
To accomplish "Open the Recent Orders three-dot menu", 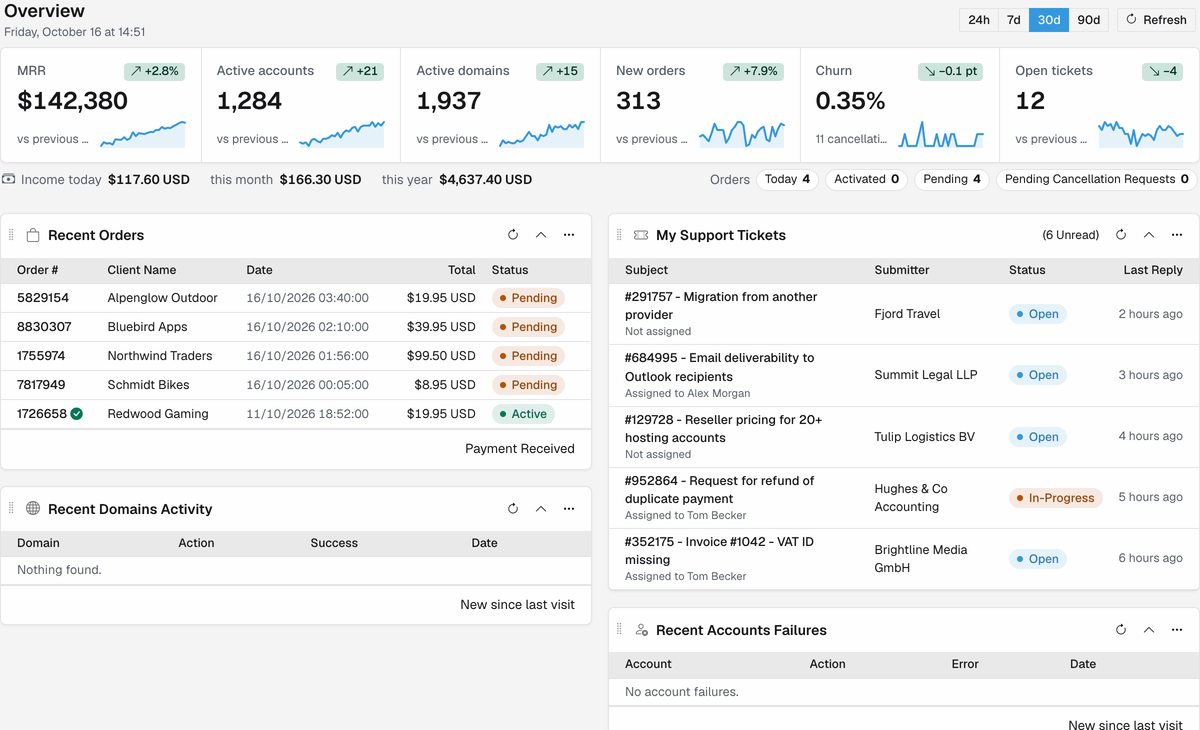I will click(x=569, y=235).
